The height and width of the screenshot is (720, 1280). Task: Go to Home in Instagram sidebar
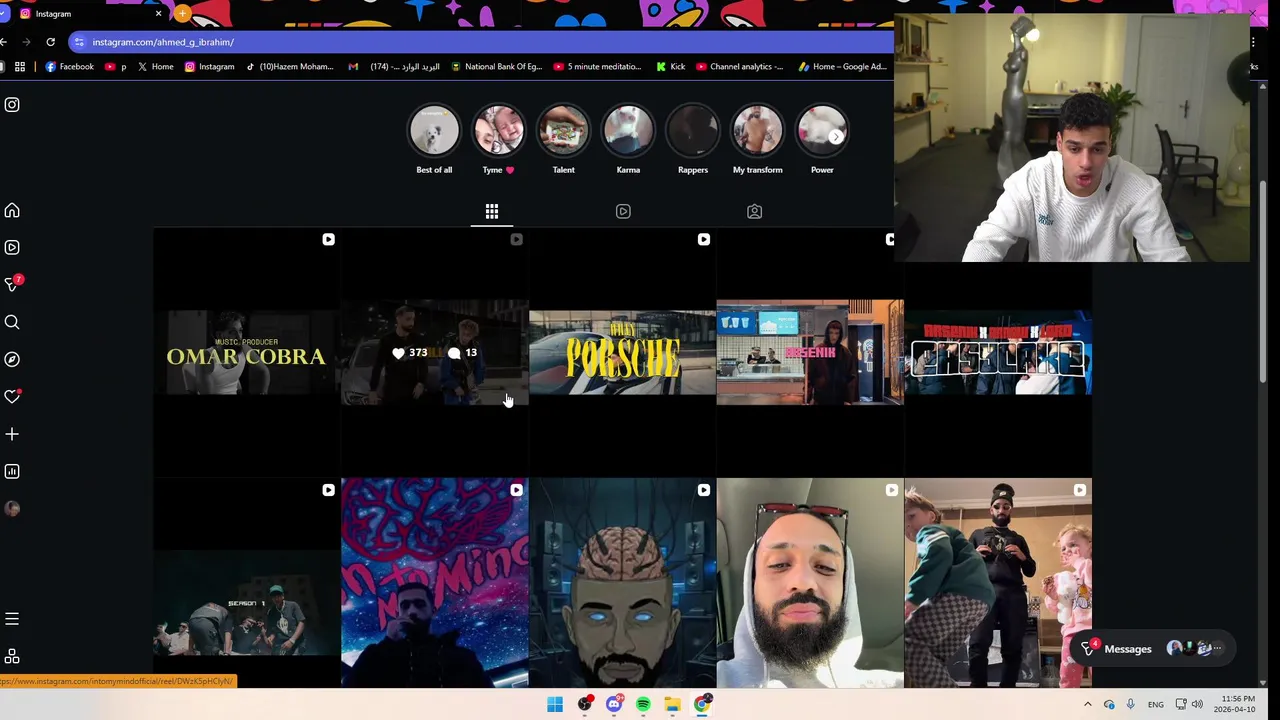click(12, 211)
